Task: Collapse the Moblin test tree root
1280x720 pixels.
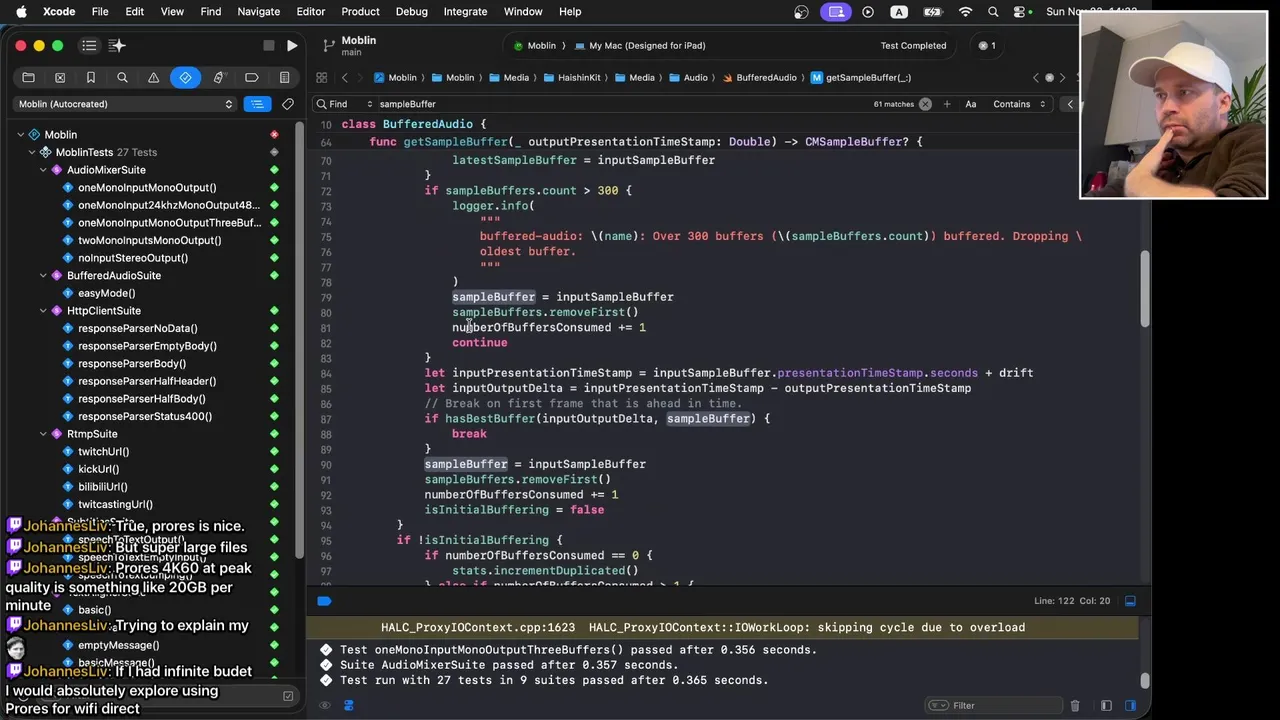Action: point(20,135)
